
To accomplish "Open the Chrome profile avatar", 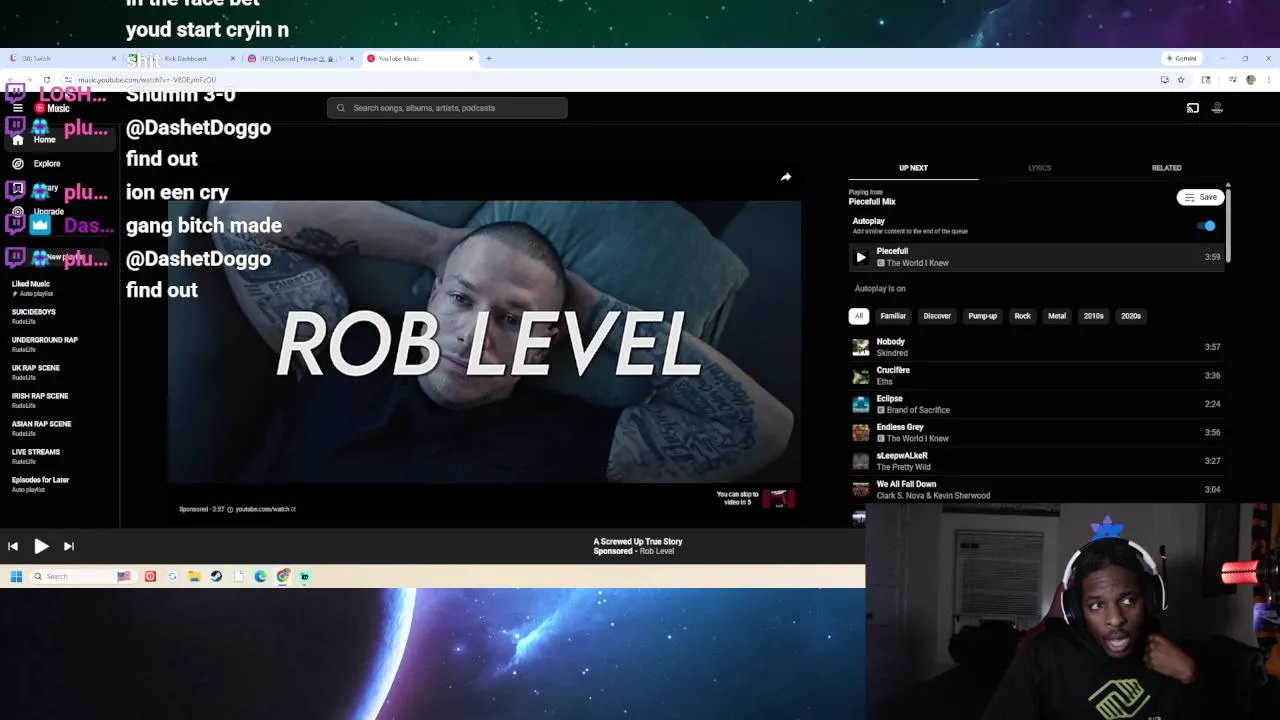I will 1250,80.
